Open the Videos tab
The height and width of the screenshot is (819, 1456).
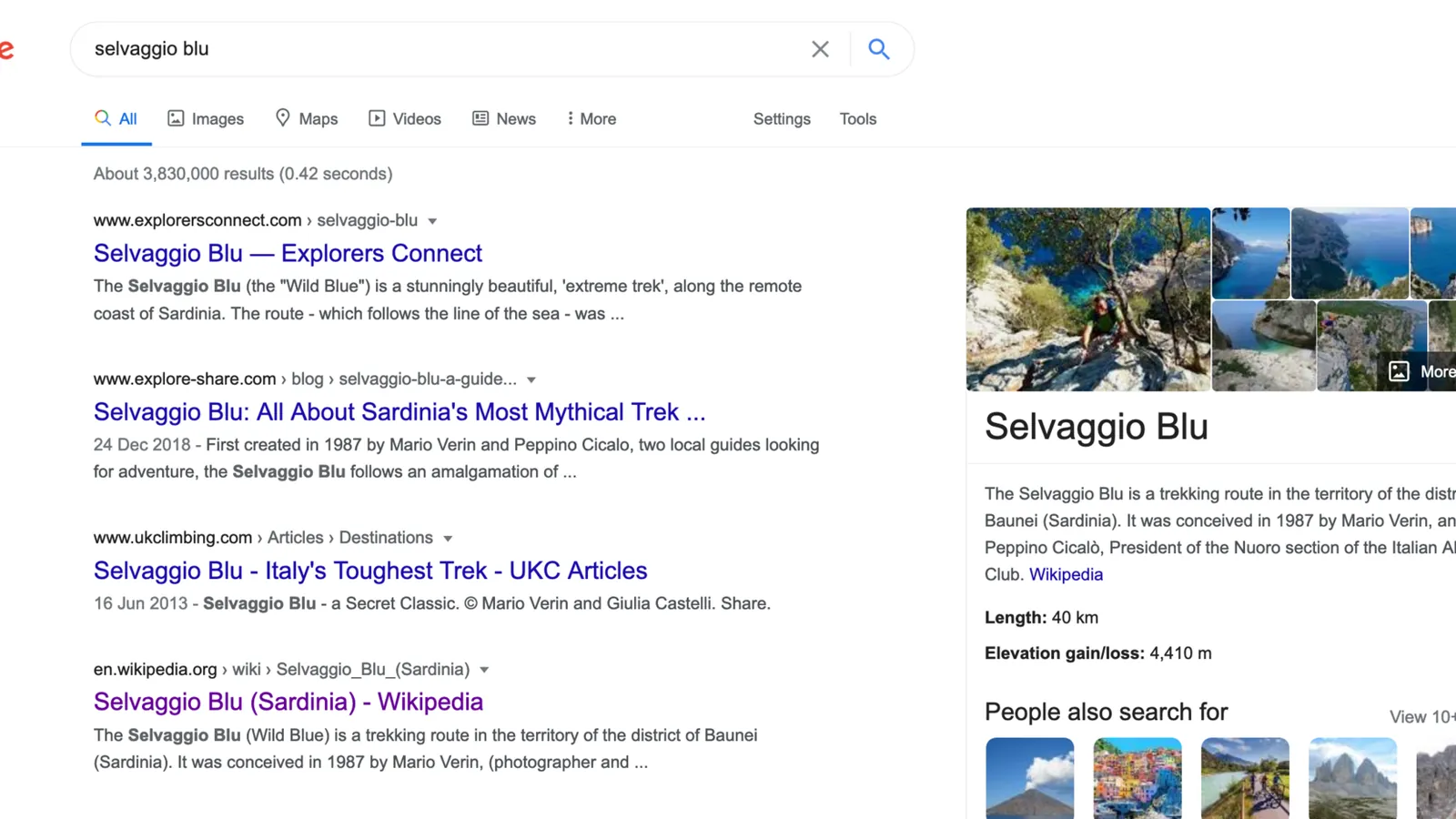pos(405,119)
